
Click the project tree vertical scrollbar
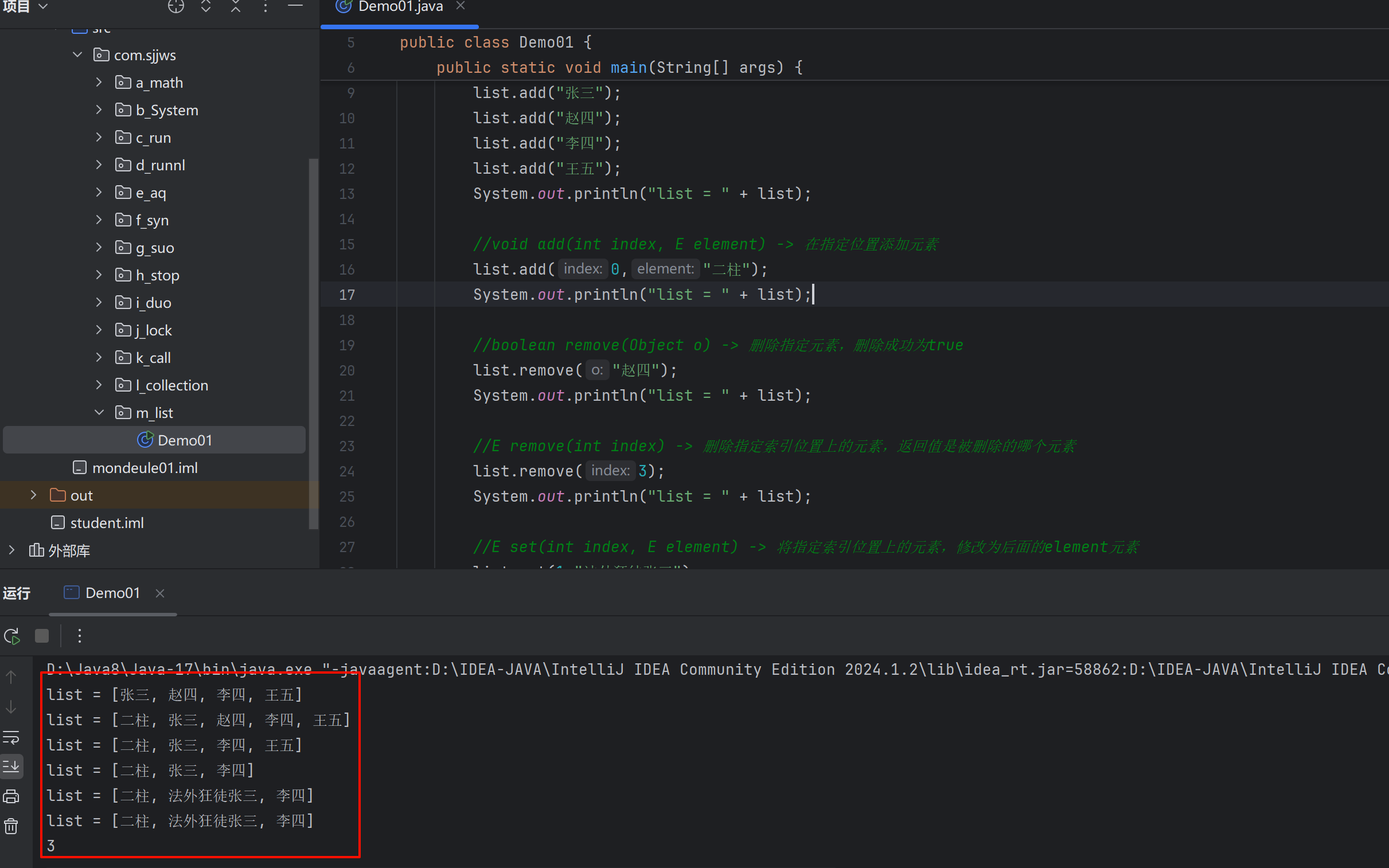[x=313, y=345]
